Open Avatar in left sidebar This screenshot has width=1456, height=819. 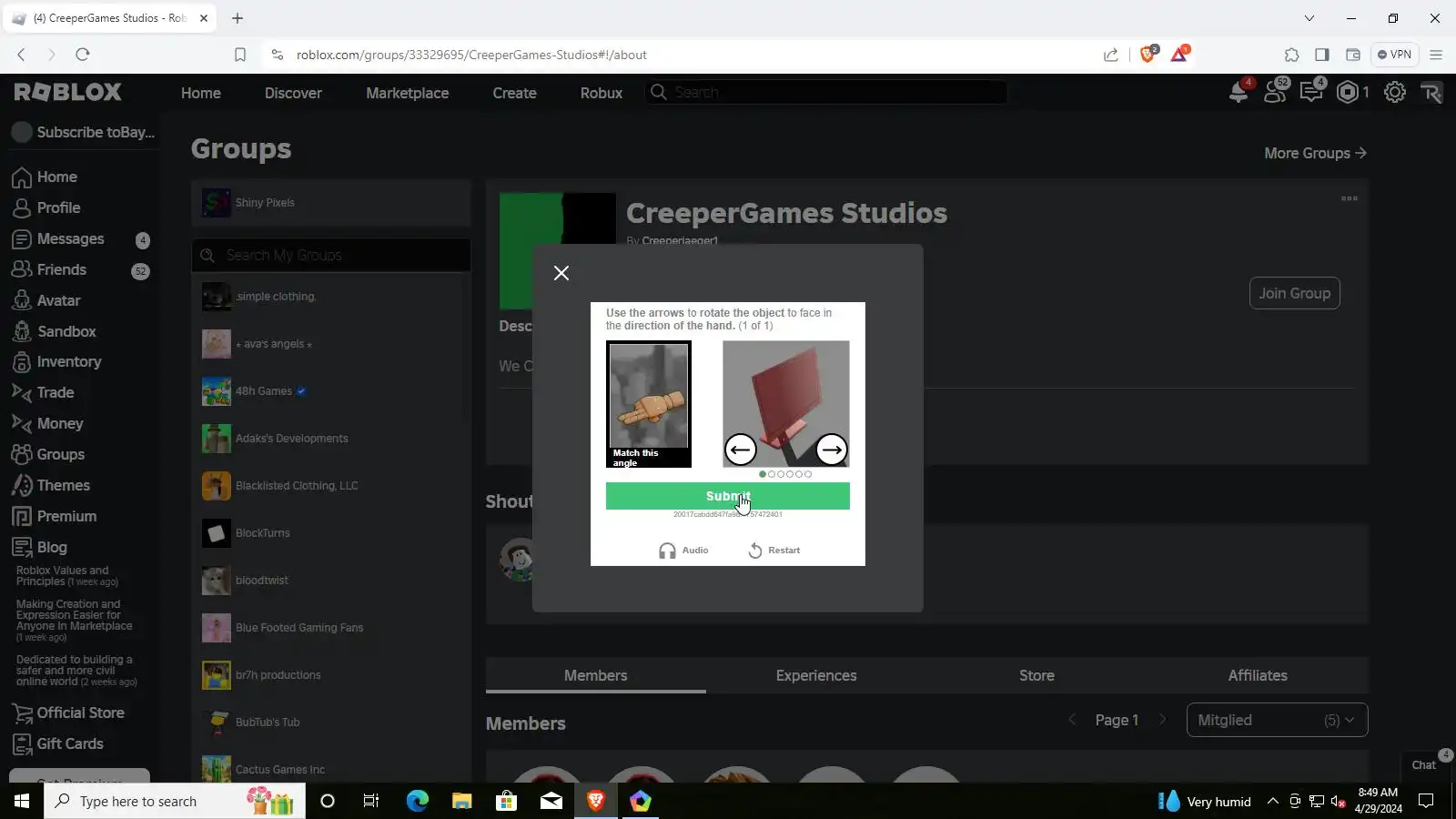(x=46, y=300)
